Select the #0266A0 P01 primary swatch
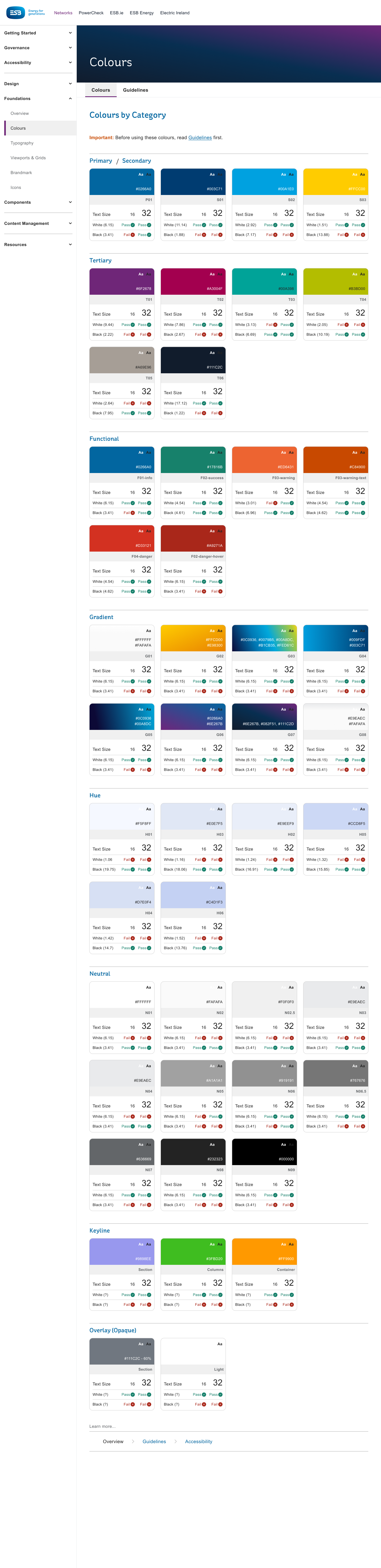Image resolution: width=381 pixels, height=1568 pixels. [x=122, y=182]
